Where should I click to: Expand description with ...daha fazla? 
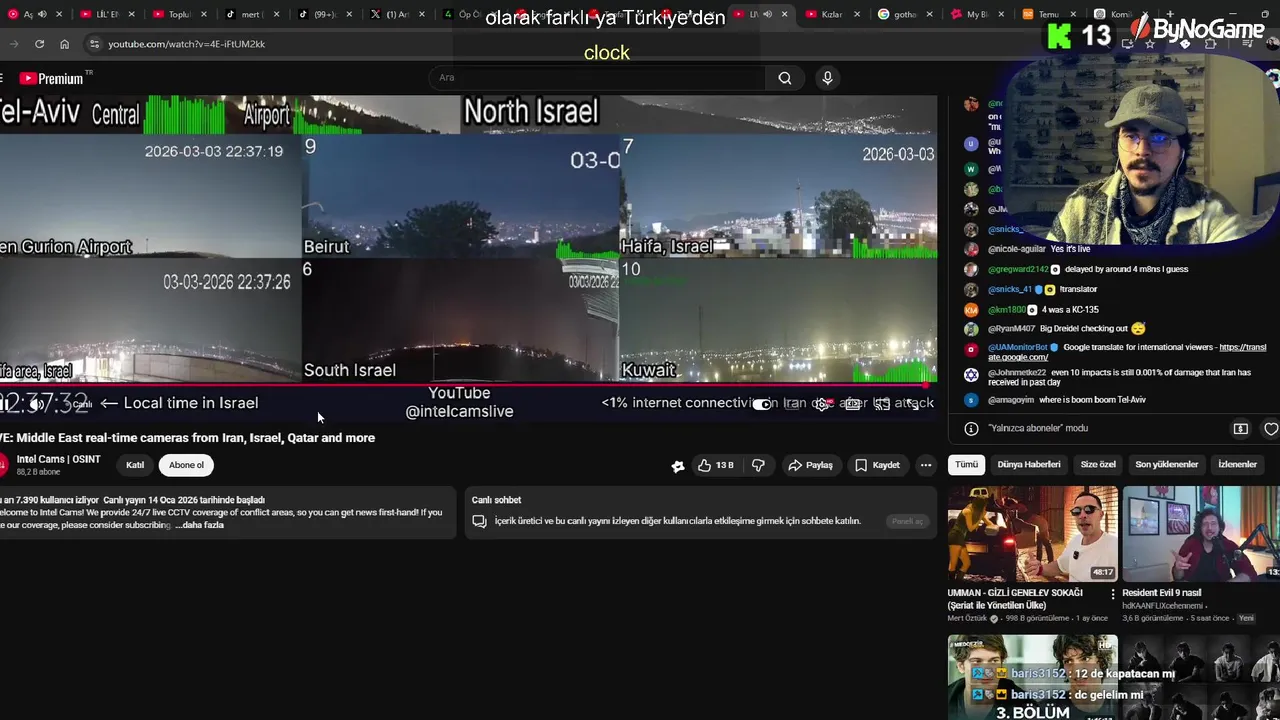coord(200,525)
